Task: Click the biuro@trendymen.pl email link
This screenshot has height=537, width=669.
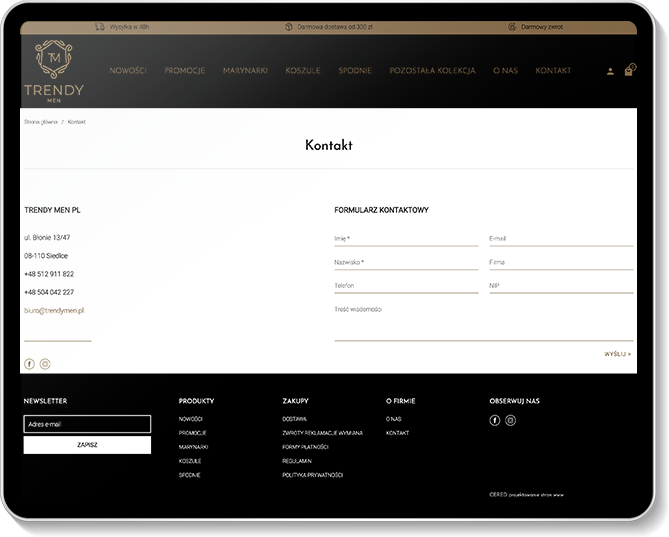Action: 54,310
